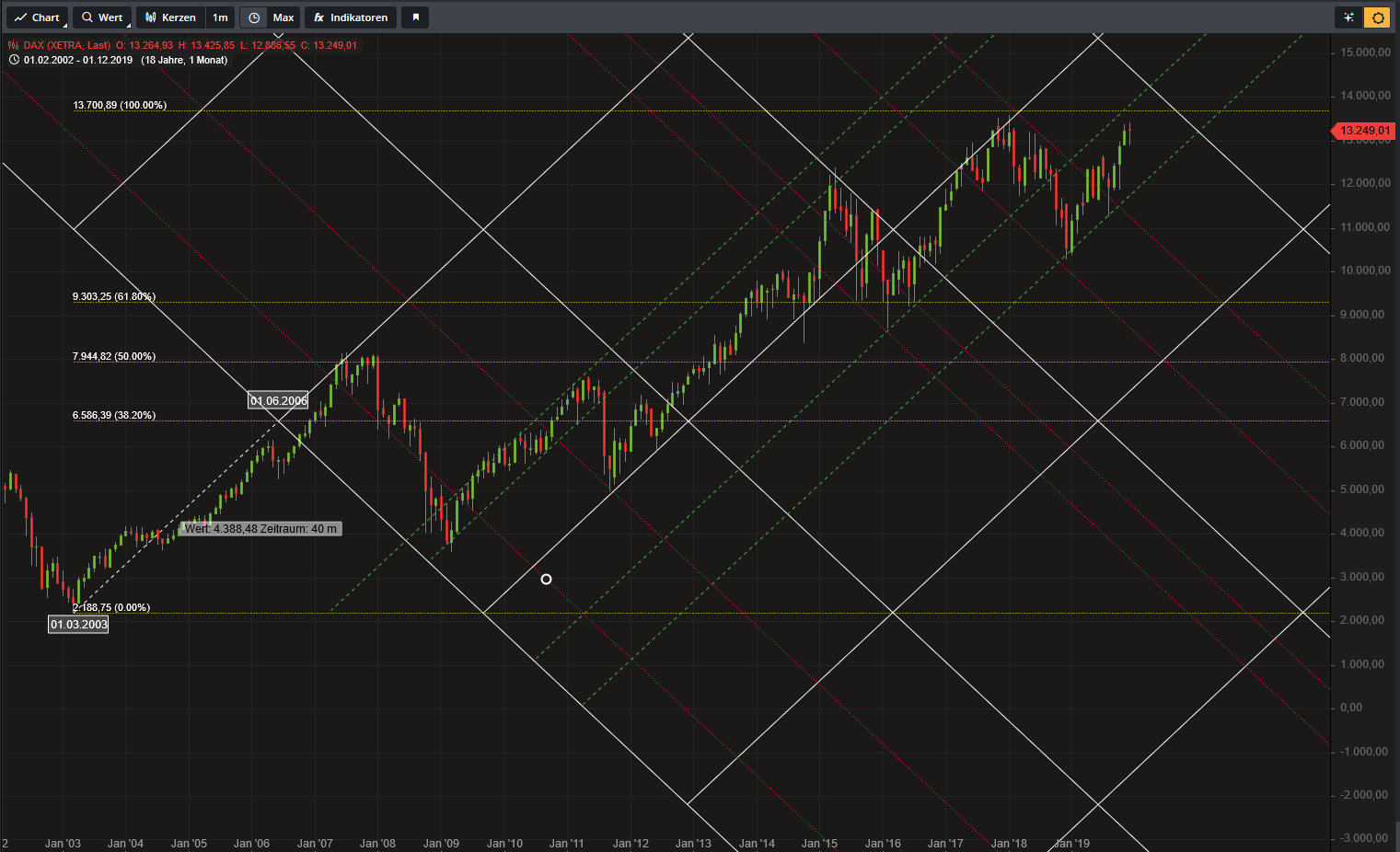Select the Max time range
1400x852 pixels.
[x=283, y=17]
